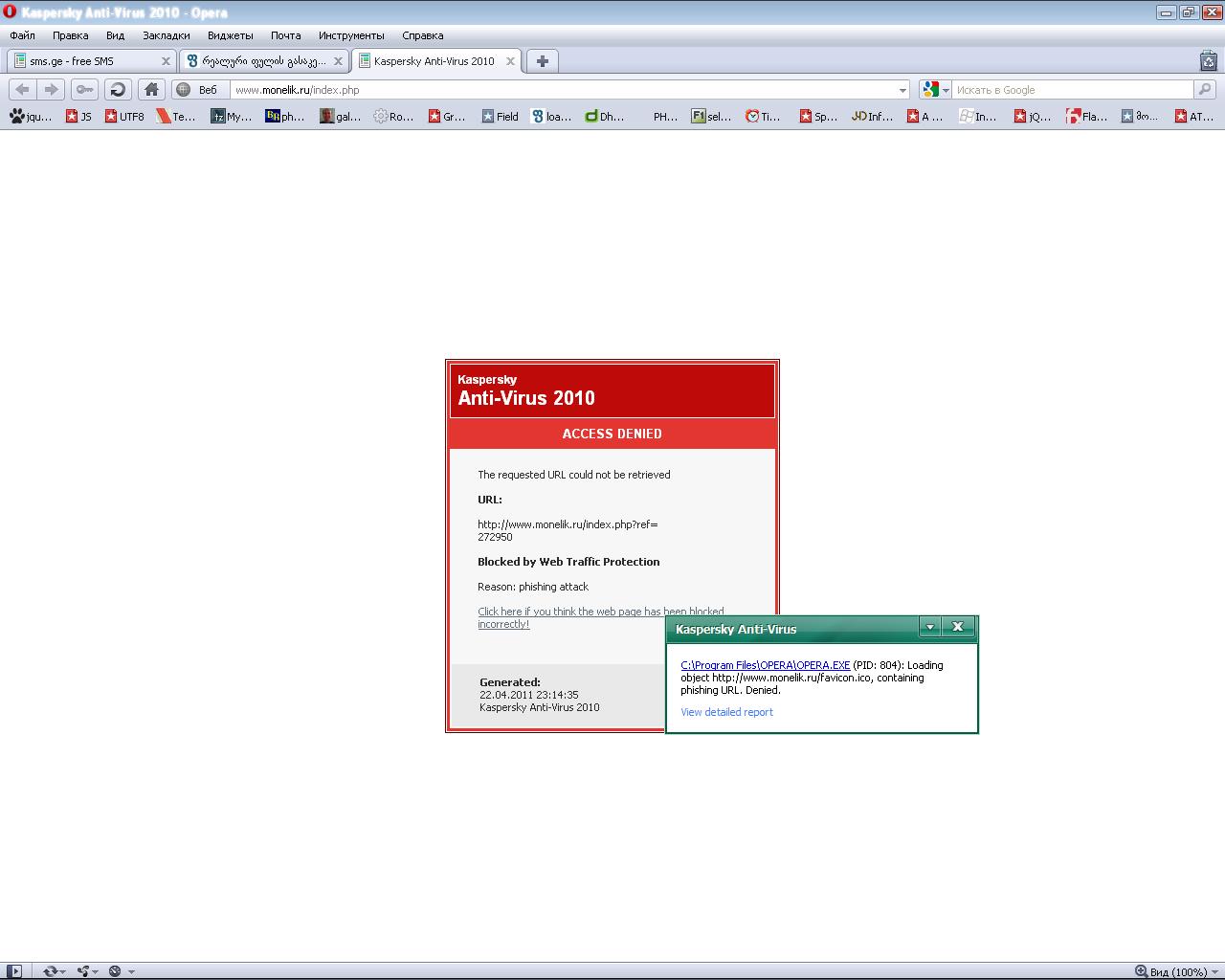Open the Dh... bookmark
Screen dimensions: 1225x980
(x=605, y=116)
